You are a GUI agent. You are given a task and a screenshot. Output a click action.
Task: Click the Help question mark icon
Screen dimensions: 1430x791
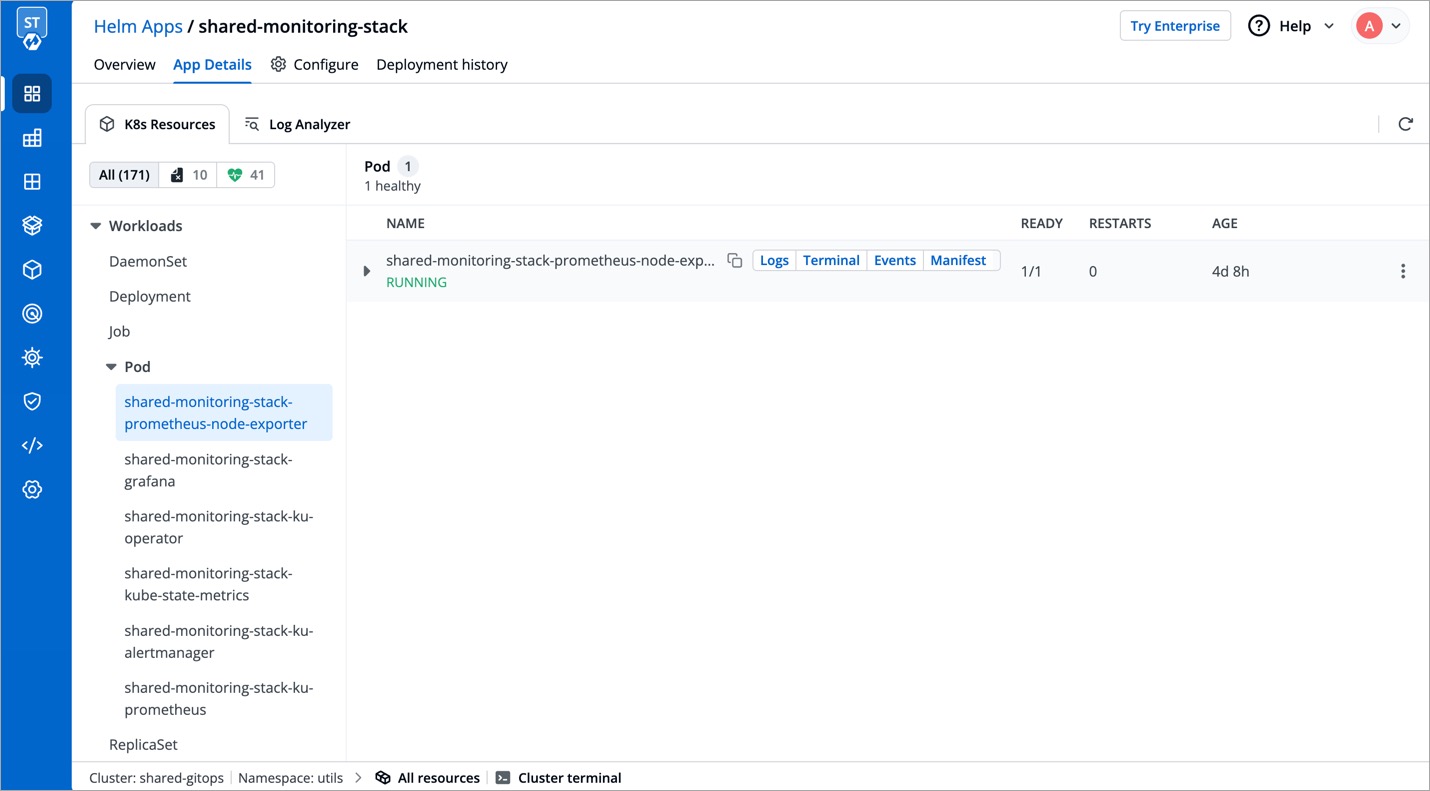[1259, 26]
